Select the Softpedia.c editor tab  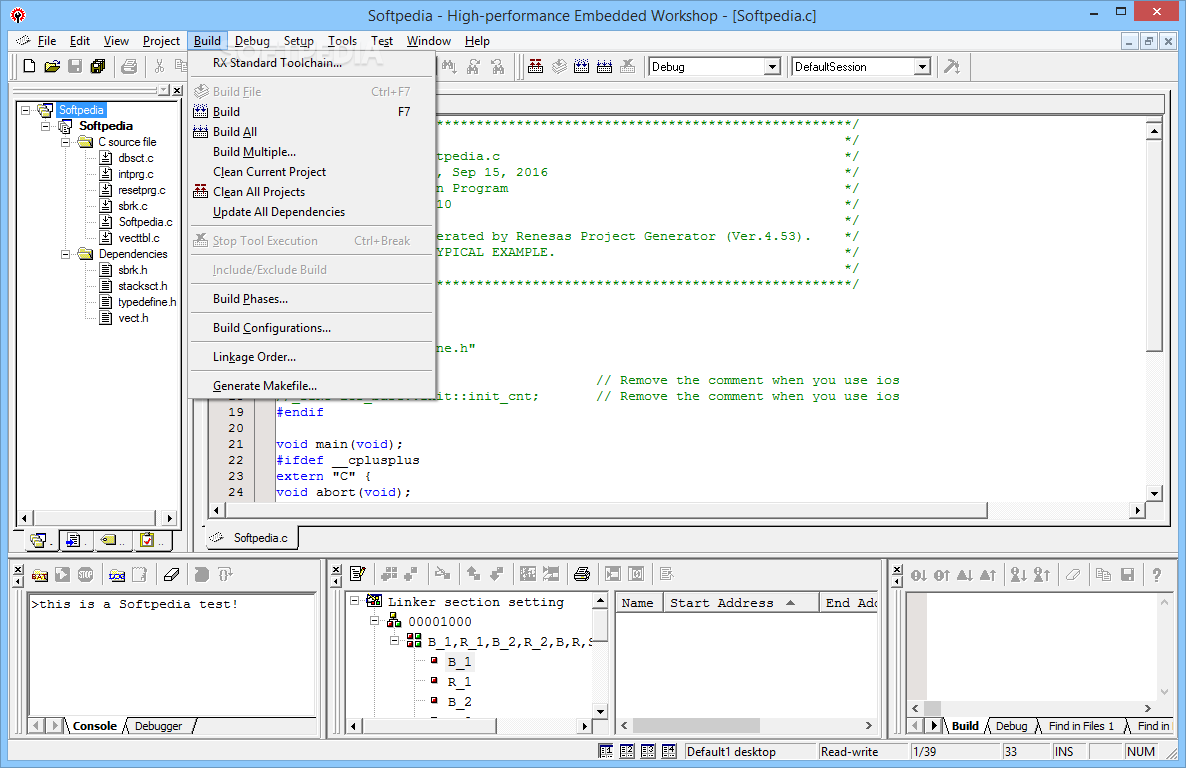tap(252, 537)
